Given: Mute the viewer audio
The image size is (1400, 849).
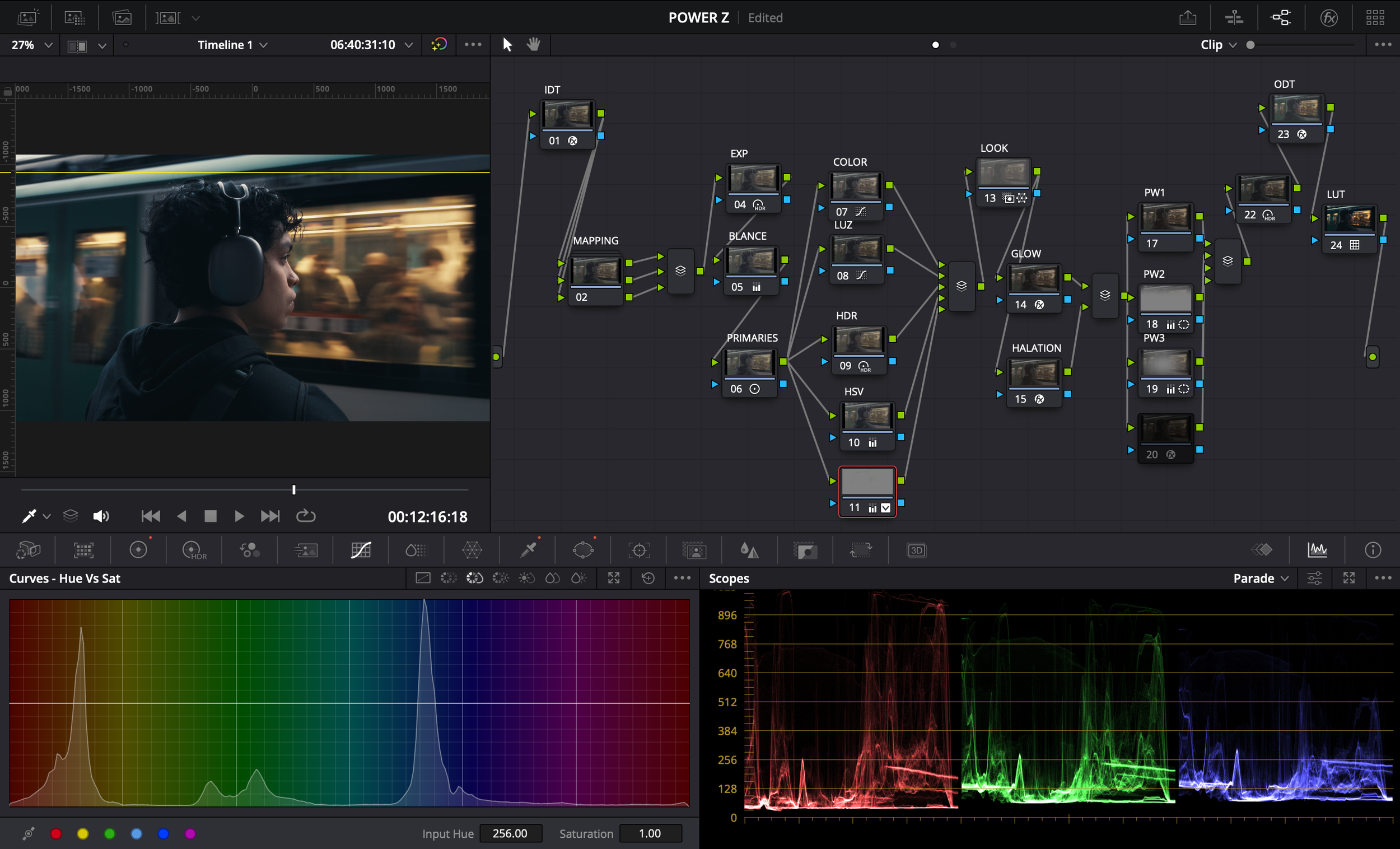Looking at the screenshot, I should click(x=101, y=516).
